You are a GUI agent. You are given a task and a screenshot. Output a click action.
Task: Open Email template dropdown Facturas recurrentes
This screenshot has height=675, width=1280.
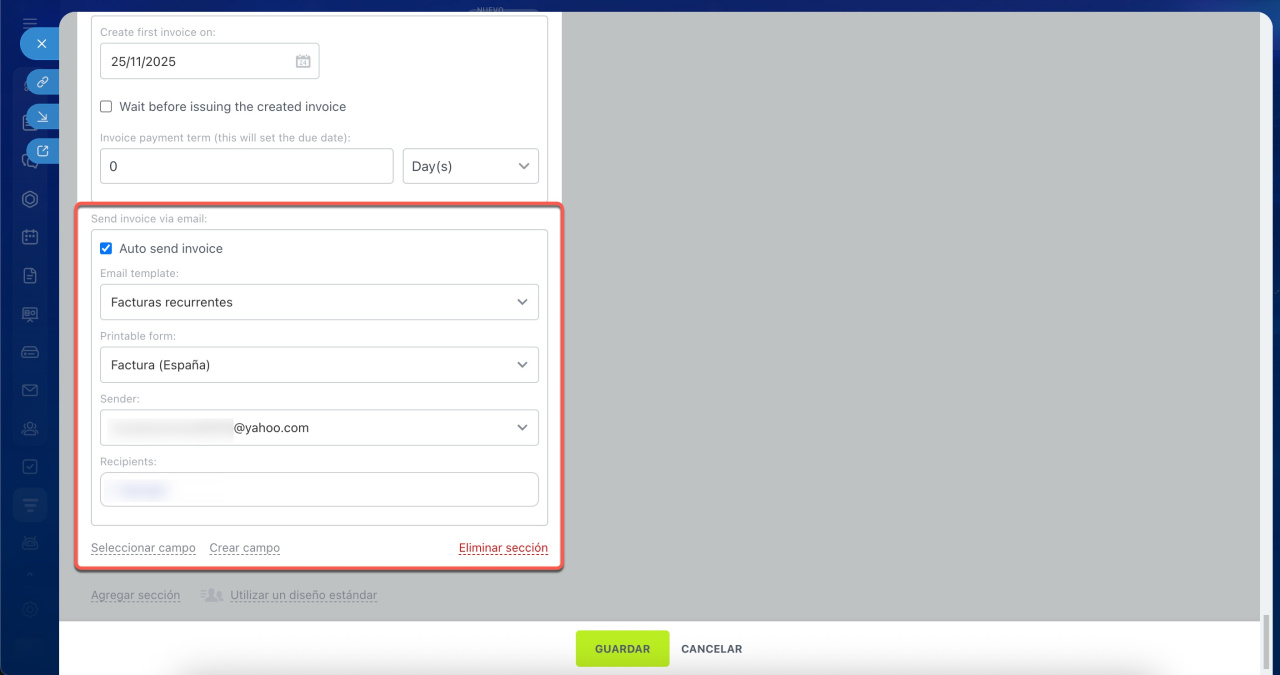(x=319, y=302)
